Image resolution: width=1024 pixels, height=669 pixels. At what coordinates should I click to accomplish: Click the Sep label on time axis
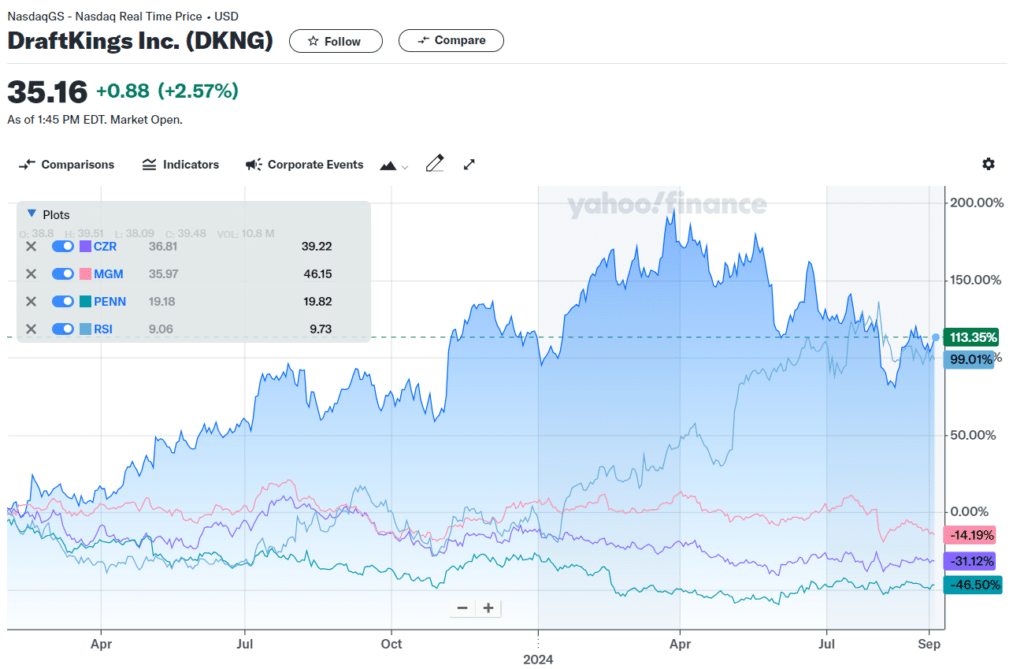[x=929, y=644]
